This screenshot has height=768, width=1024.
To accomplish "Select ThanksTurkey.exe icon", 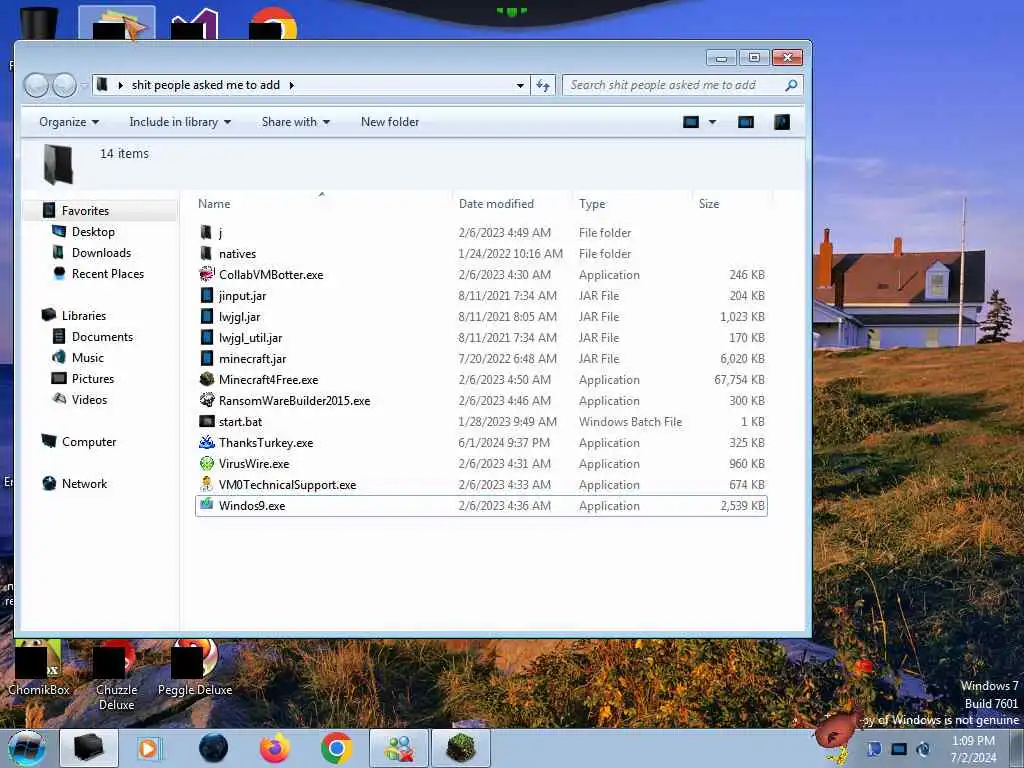I will click(206, 442).
